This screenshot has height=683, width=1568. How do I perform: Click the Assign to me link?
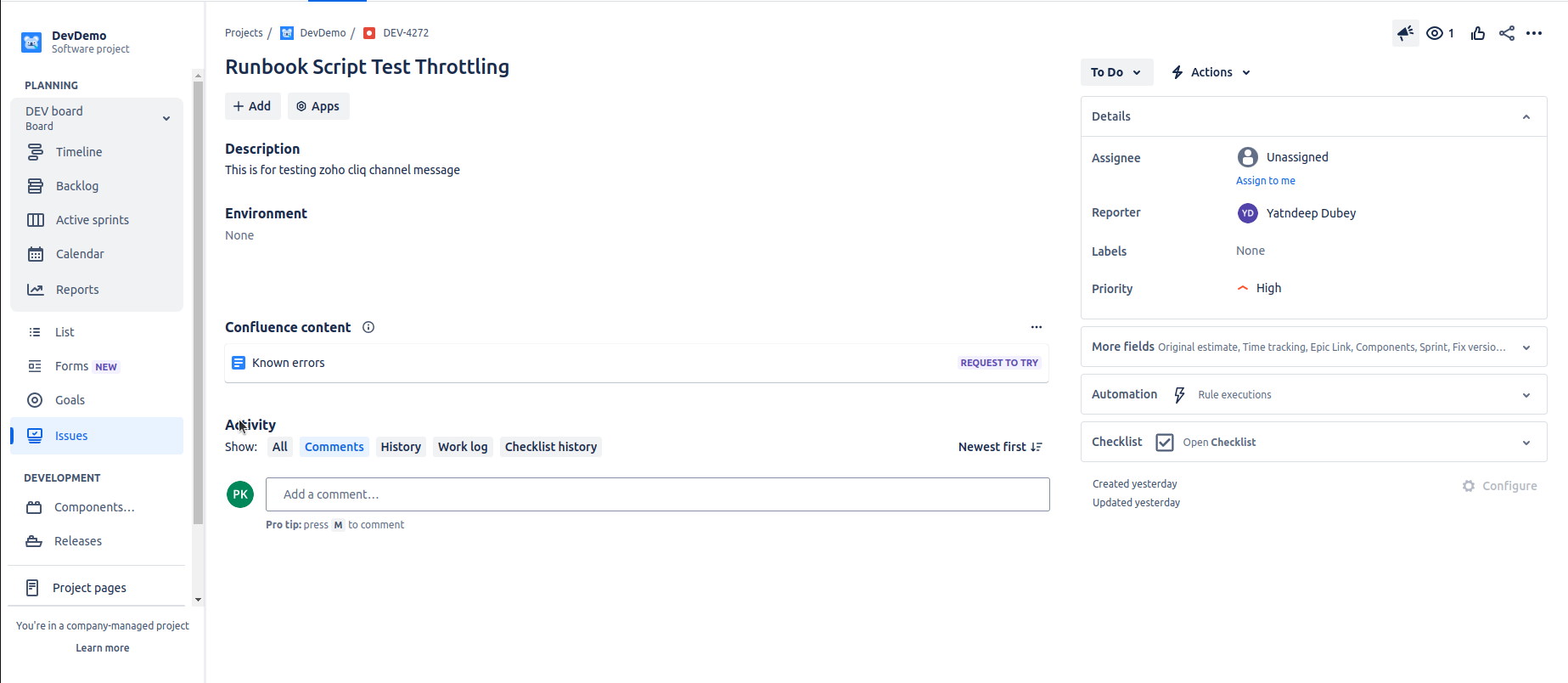pos(1265,181)
